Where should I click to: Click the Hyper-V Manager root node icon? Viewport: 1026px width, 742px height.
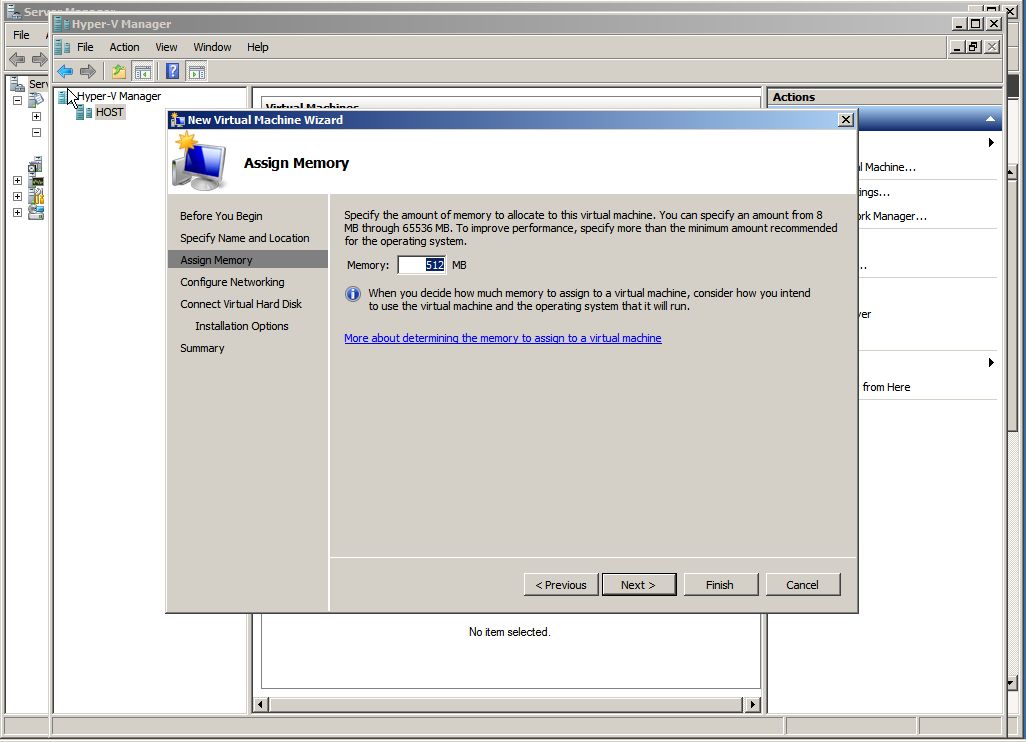coord(63,96)
